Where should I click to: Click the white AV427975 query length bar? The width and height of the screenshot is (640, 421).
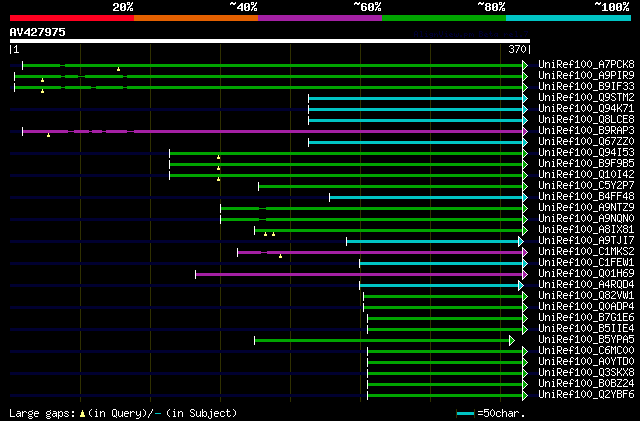270,41
